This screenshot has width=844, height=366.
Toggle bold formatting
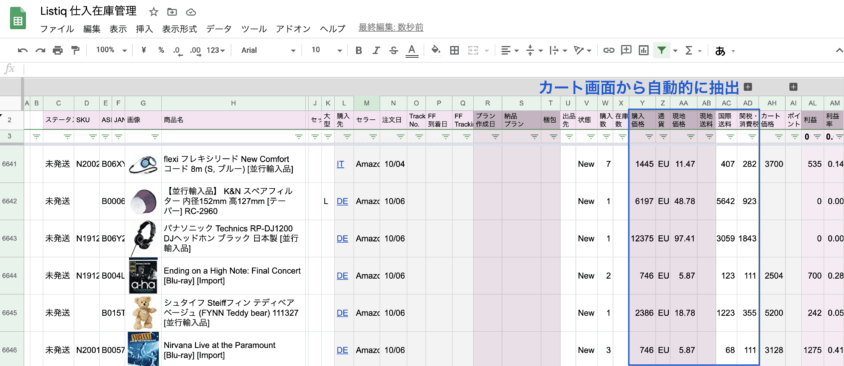click(358, 50)
